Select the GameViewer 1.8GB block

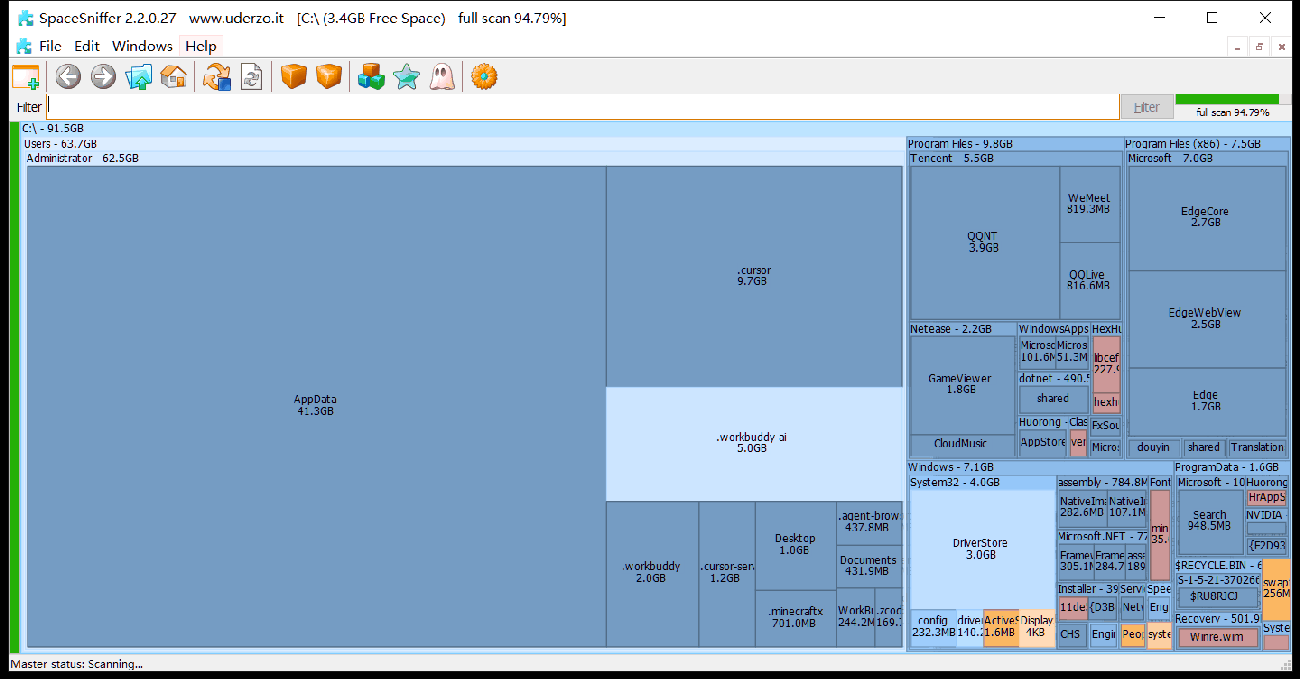click(x=961, y=385)
